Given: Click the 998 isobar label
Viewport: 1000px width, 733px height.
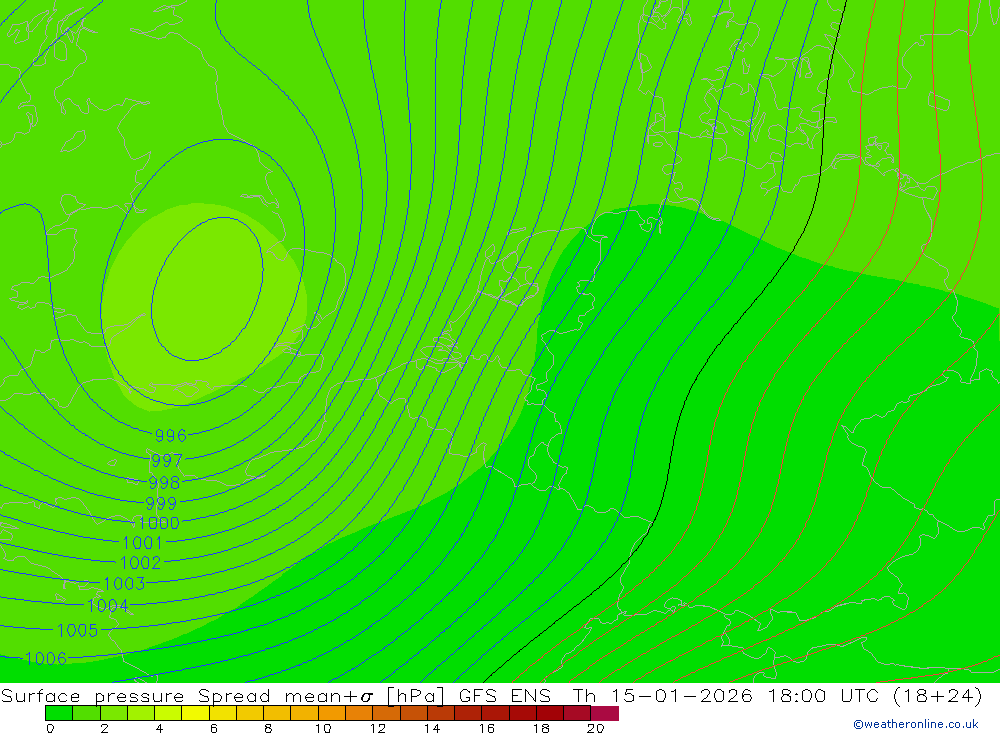Looking at the screenshot, I should [x=164, y=482].
